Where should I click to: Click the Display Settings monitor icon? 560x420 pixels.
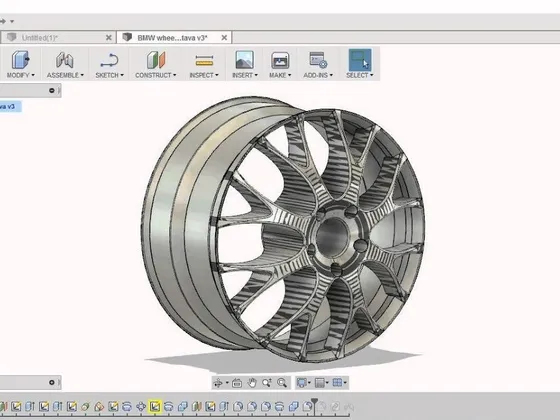pos(301,383)
